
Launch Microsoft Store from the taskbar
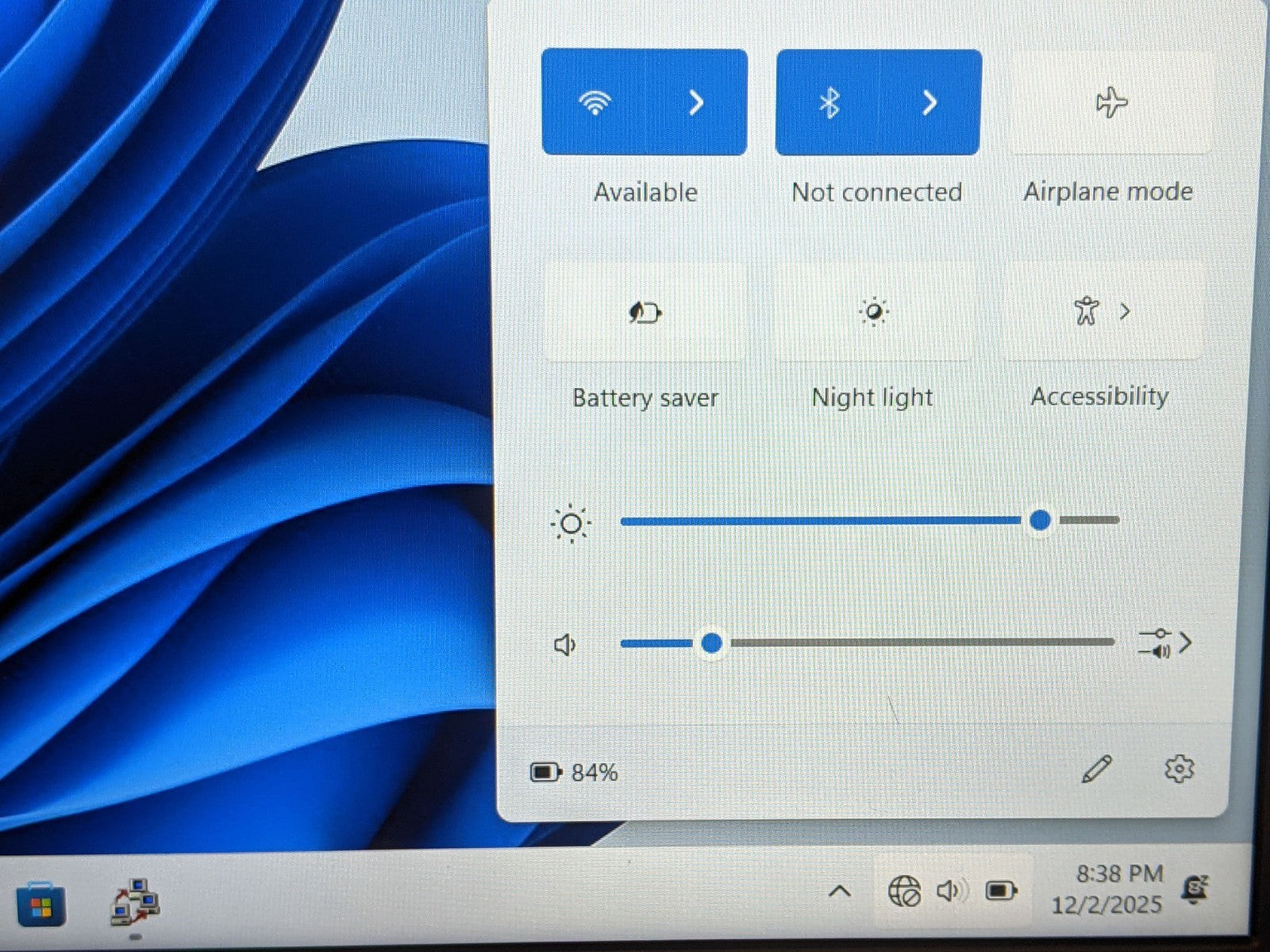point(40,904)
